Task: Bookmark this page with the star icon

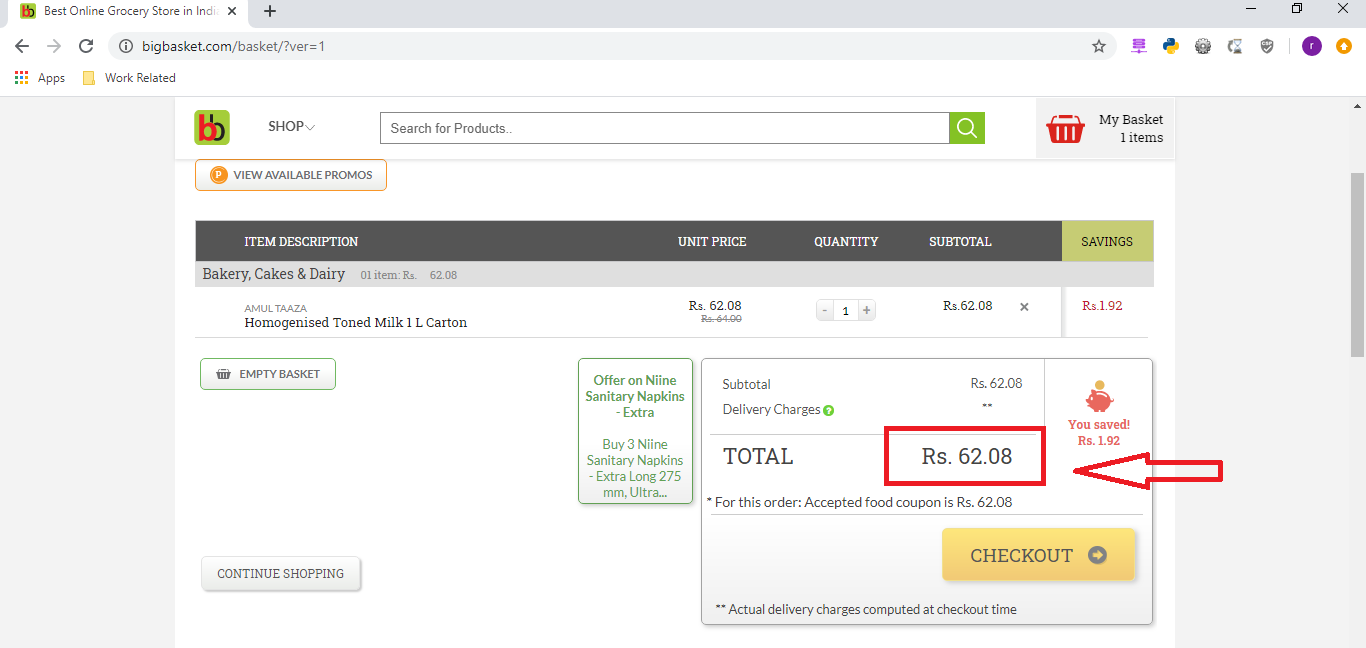Action: pyautogui.click(x=1099, y=46)
